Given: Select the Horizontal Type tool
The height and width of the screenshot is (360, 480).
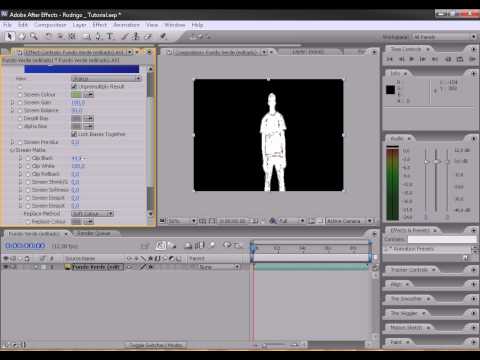Looking at the screenshot, I should pos(110,36).
